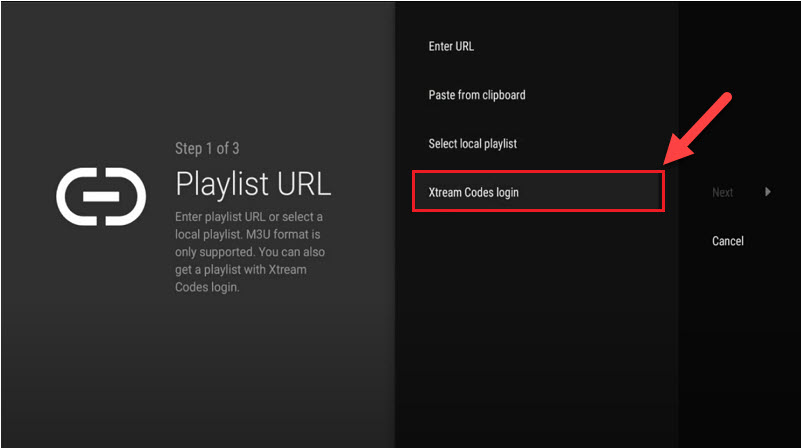Click the left curve of the link icon
The height and width of the screenshot is (448, 801).
pos(68,195)
